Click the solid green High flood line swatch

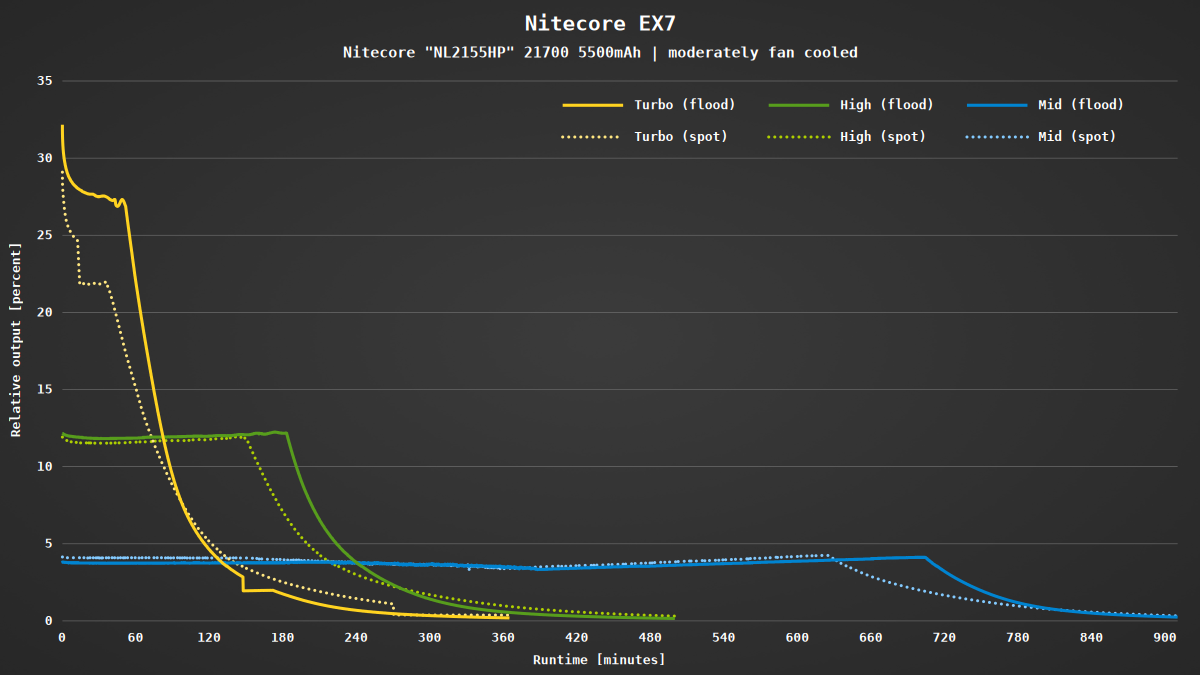tap(800, 105)
